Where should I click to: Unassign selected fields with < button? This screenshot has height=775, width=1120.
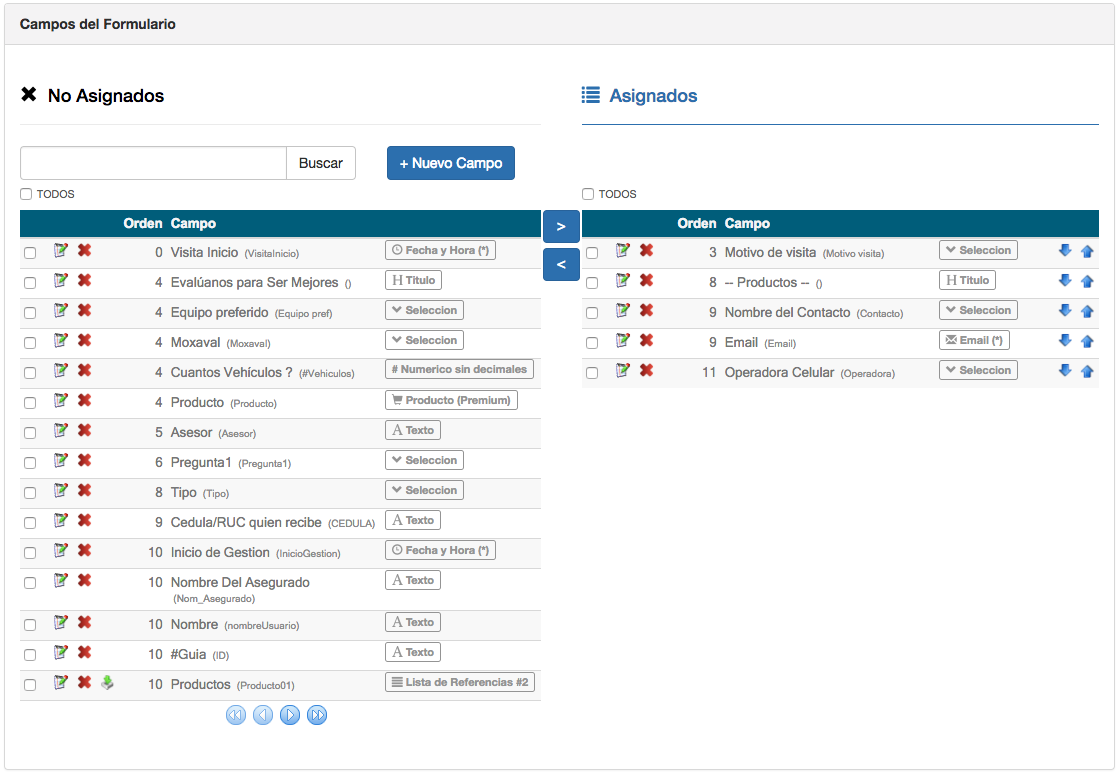561,264
